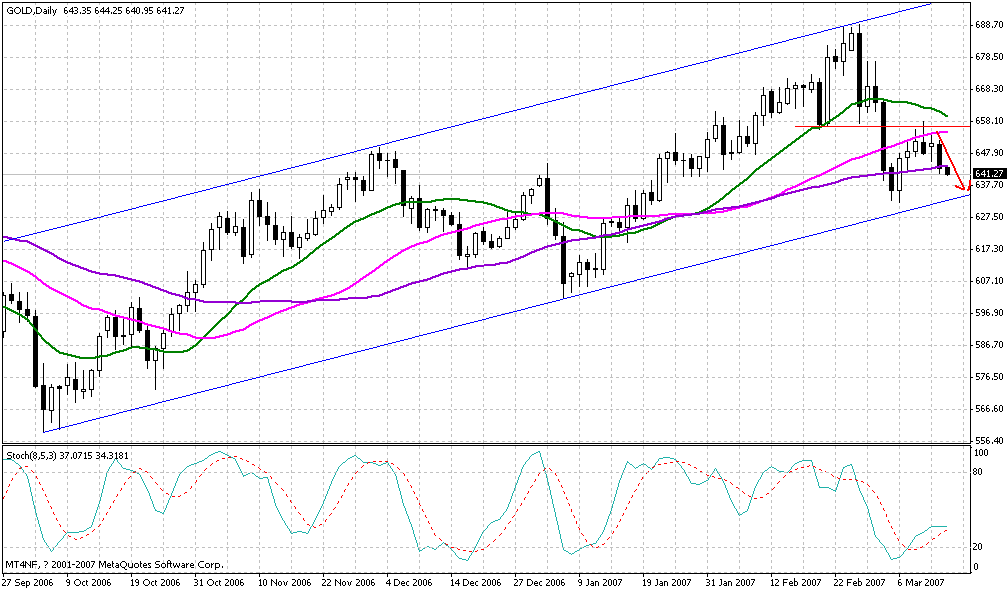The image size is (1008, 590).
Task: Click the current price tag 641.27
Action: click(x=989, y=174)
